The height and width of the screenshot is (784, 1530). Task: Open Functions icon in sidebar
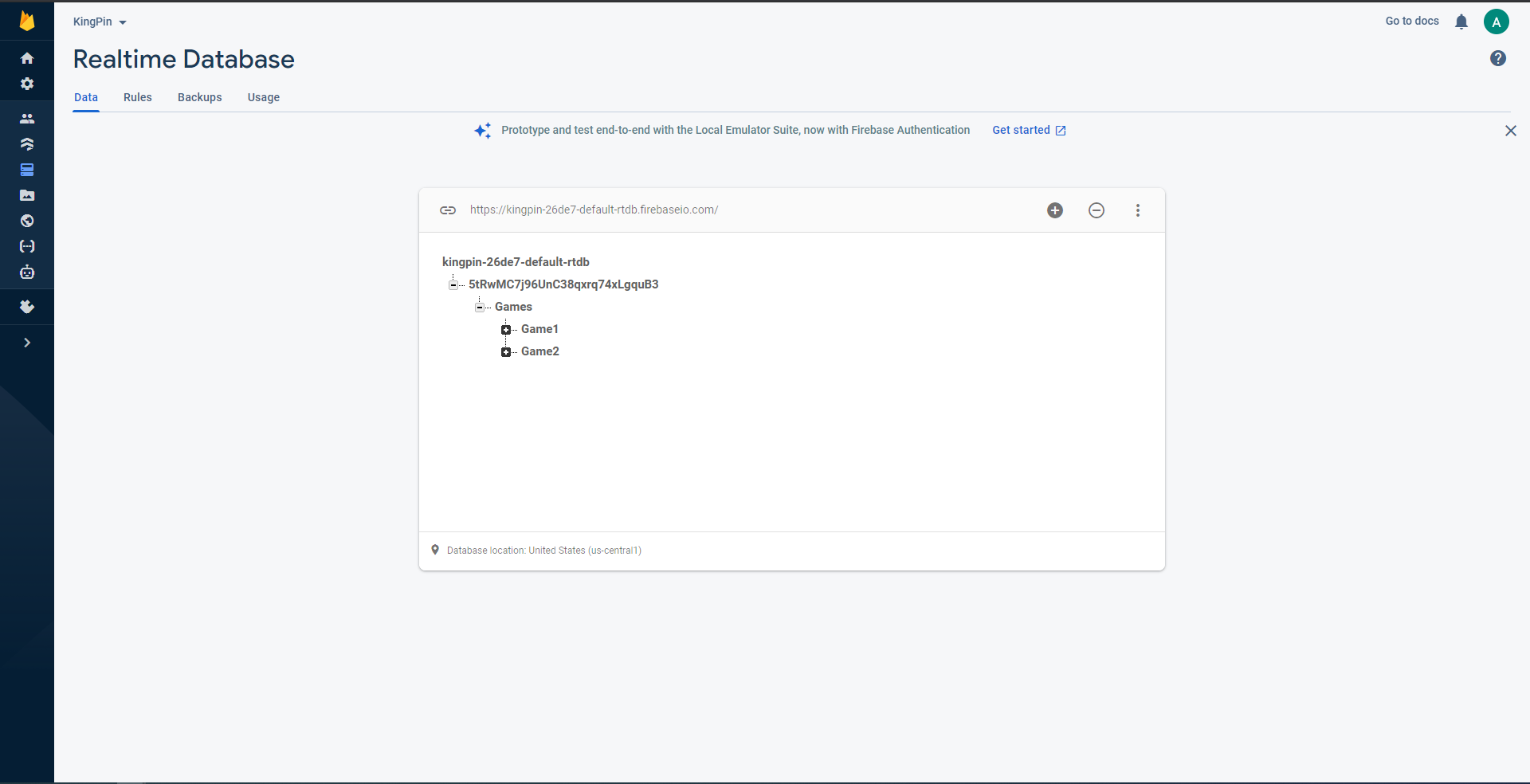coord(27,246)
